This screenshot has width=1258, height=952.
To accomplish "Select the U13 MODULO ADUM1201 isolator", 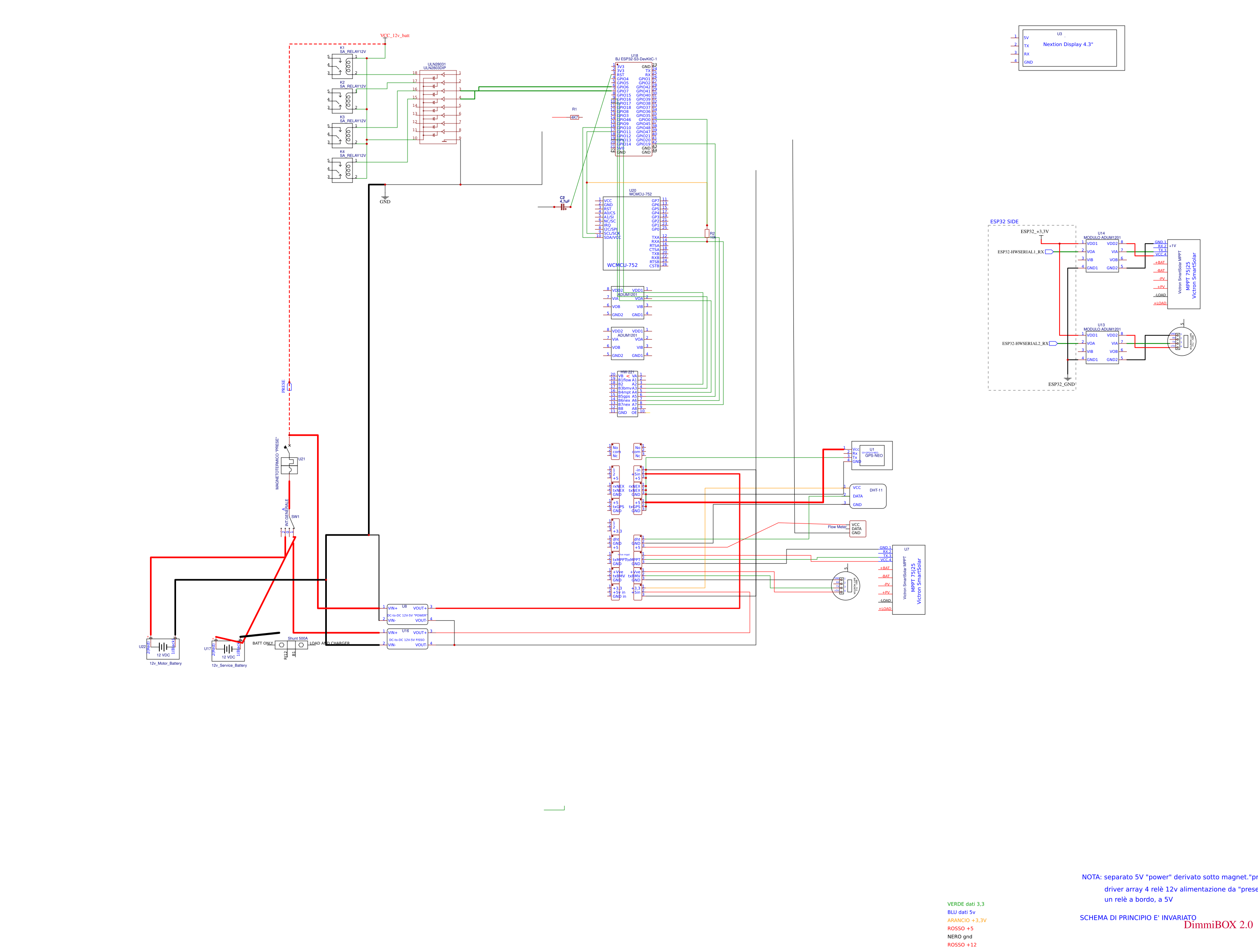I will point(1102,347).
